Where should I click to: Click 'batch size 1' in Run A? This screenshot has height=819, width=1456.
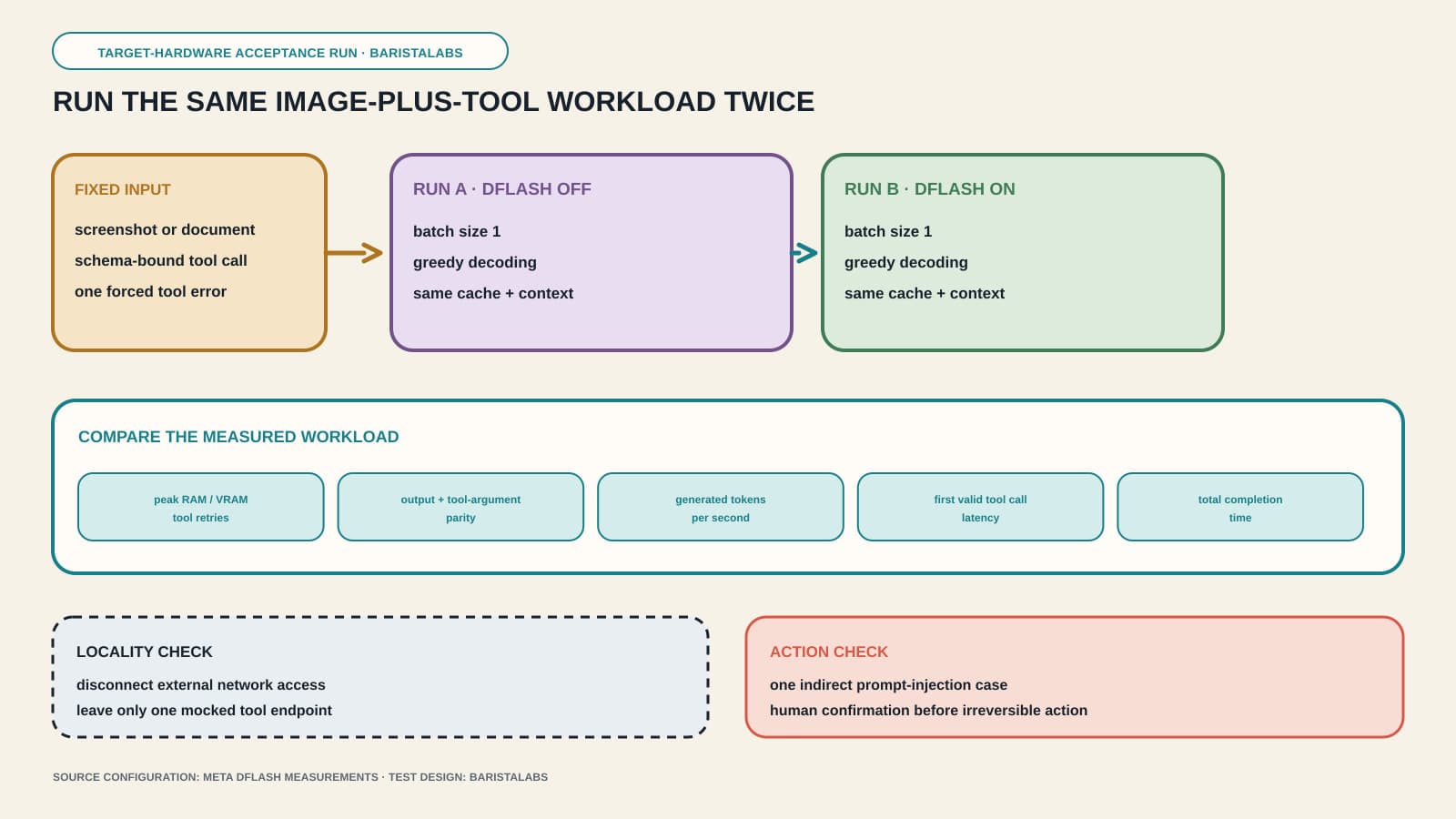pos(457,232)
